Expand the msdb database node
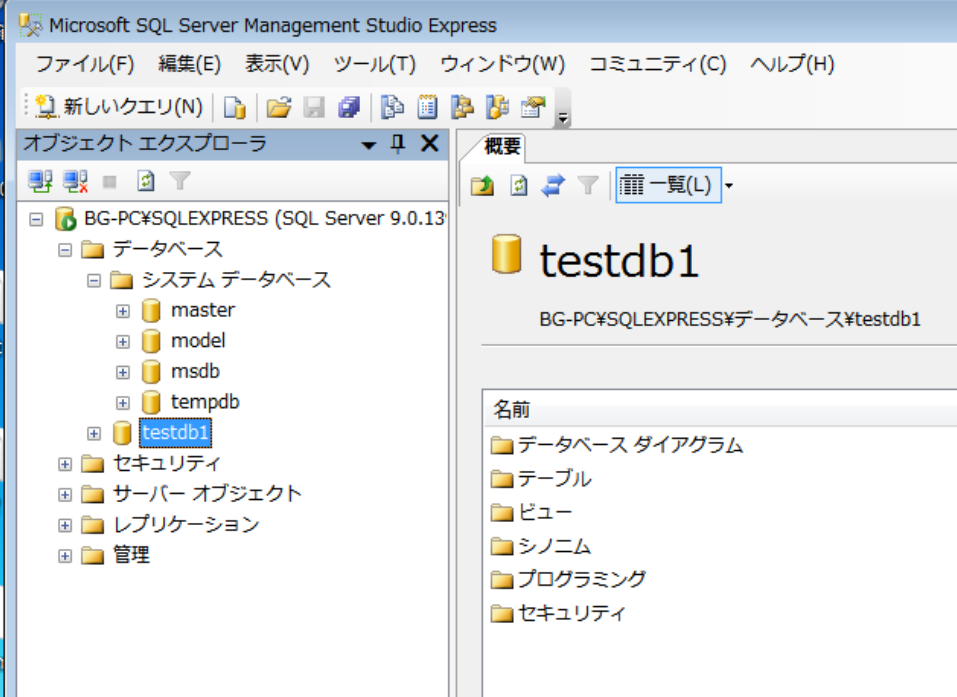Viewport: 957px width, 697px height. coord(123,372)
